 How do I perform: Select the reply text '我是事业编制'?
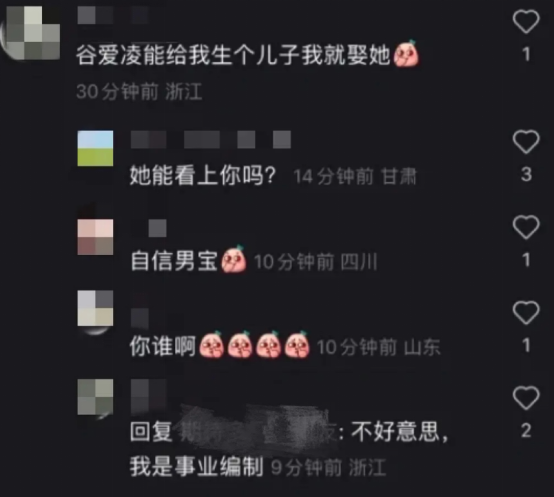point(196,466)
